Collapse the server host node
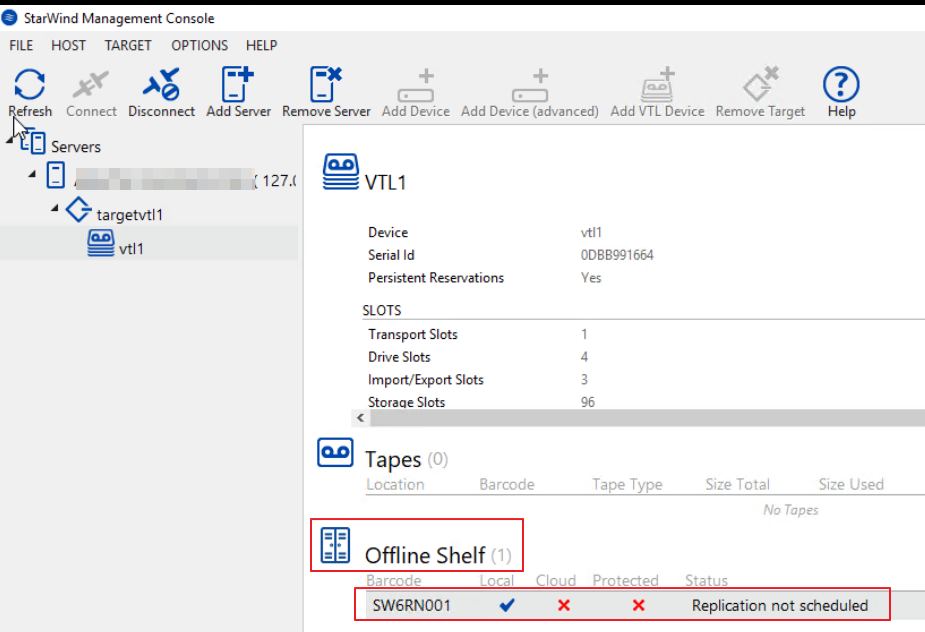This screenshot has height=632, width=925. (x=32, y=173)
